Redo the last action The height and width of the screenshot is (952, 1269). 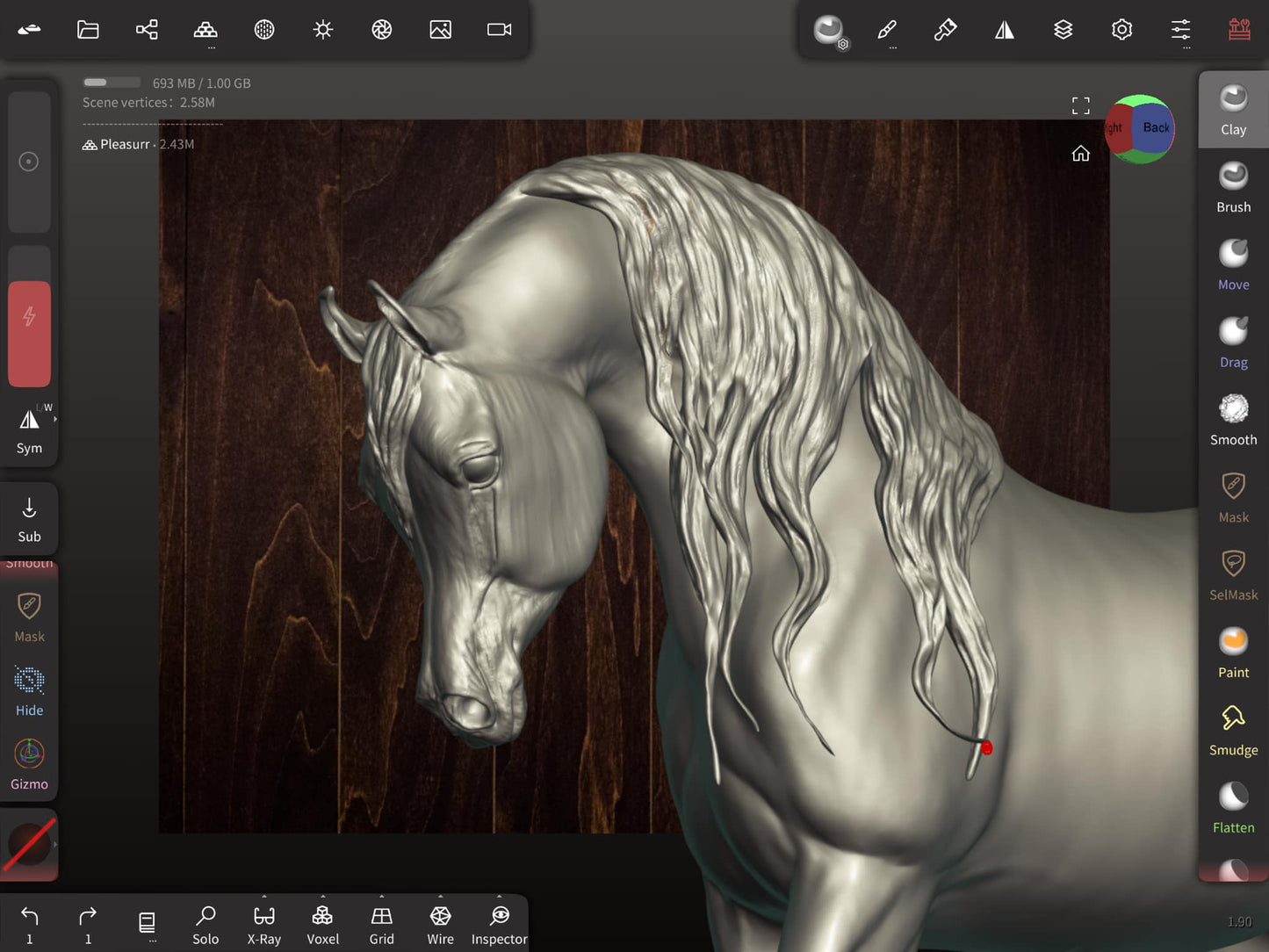[x=88, y=925]
